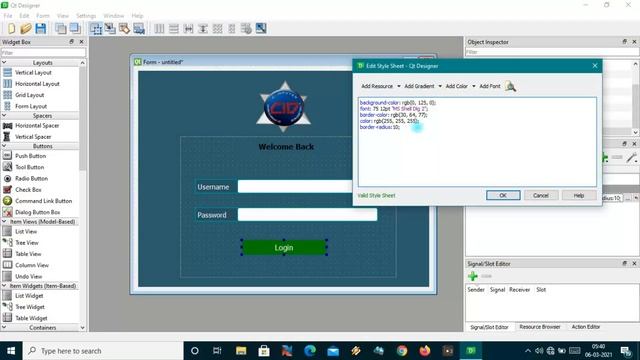Collapse Item Widgets (Item-Based) category

click(x=4, y=286)
